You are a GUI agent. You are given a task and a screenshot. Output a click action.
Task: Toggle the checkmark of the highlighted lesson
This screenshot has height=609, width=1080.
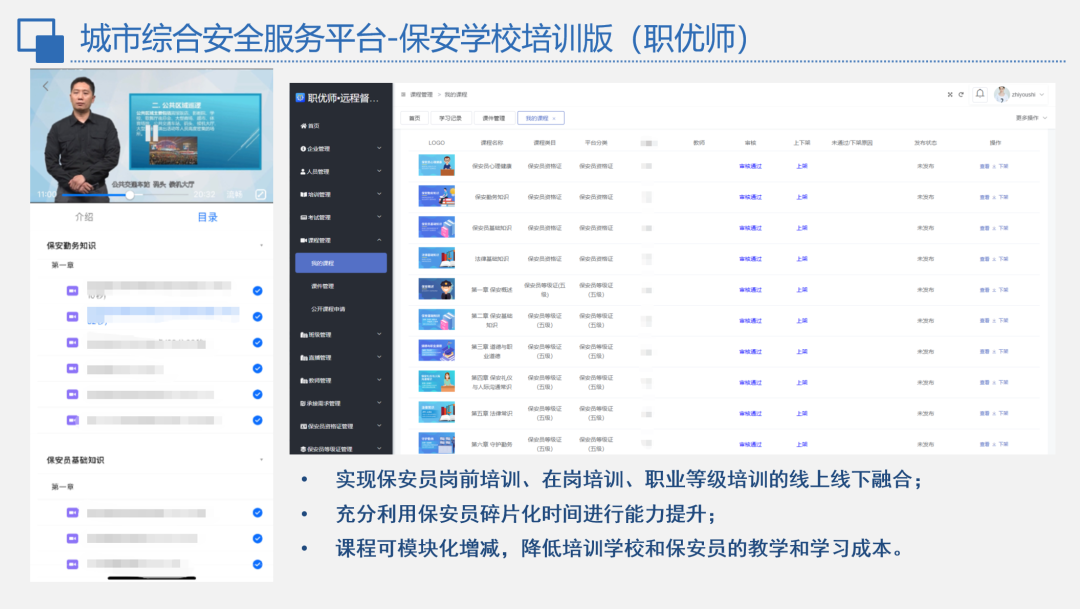pyautogui.click(x=258, y=317)
